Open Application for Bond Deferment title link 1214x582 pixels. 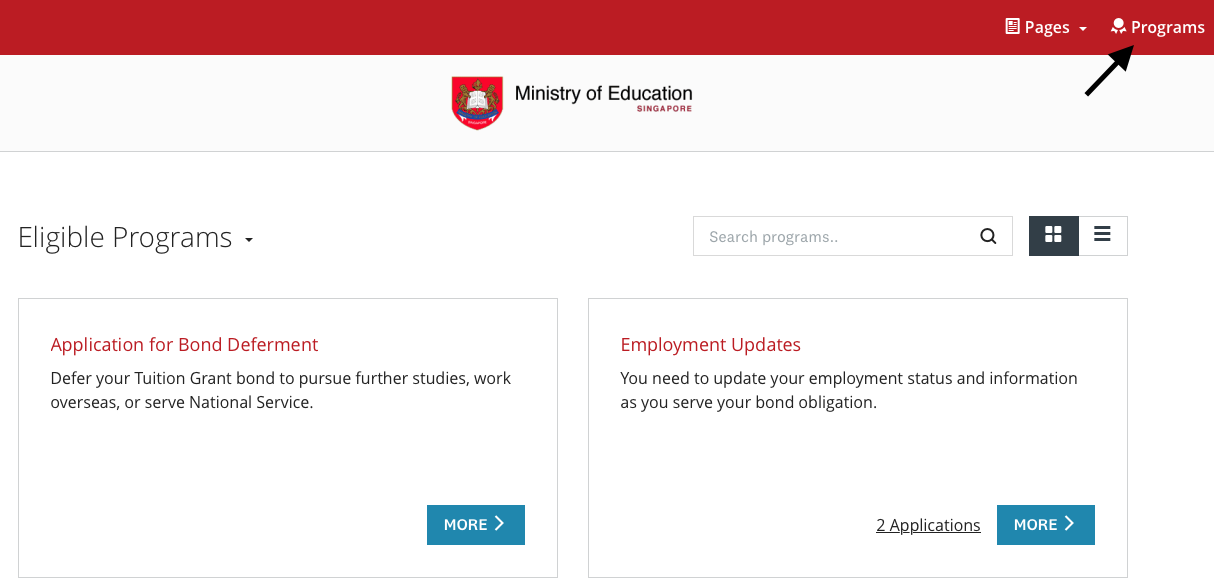point(184,345)
